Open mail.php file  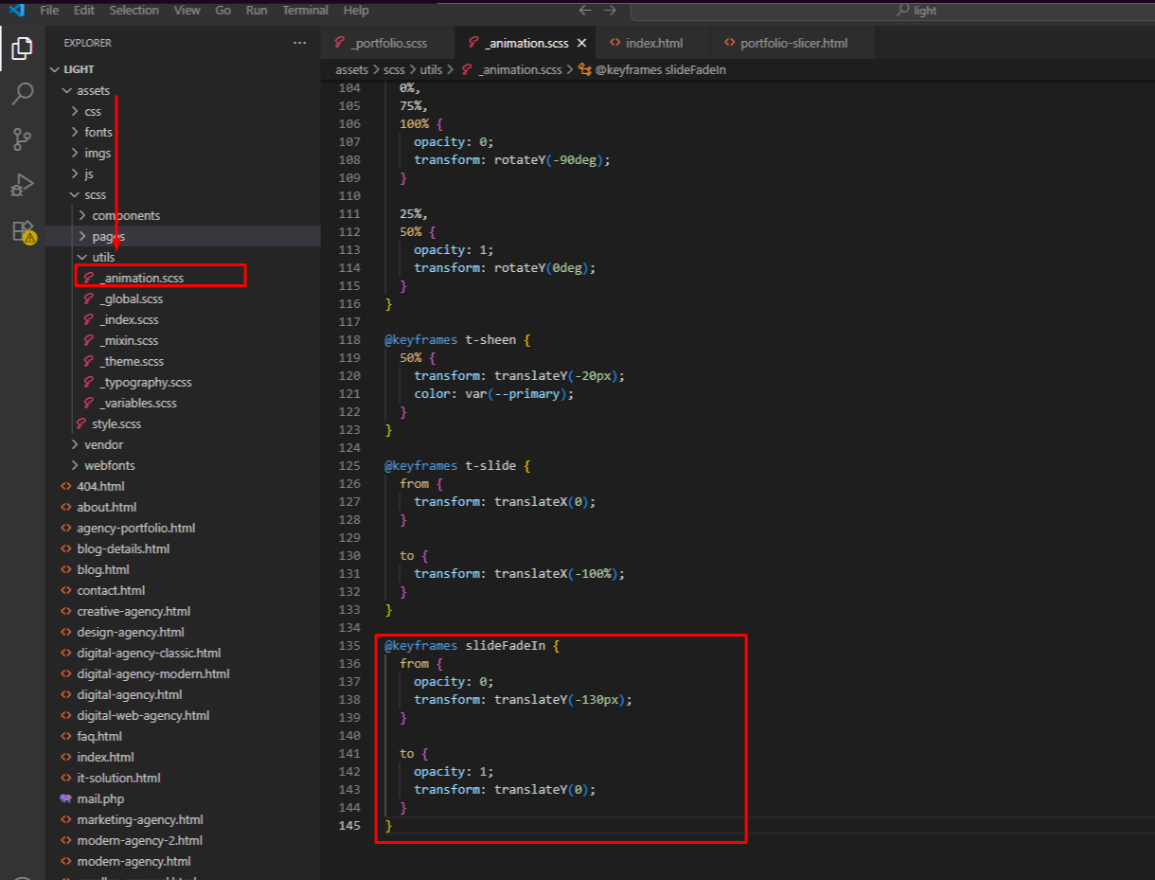(183, 799)
